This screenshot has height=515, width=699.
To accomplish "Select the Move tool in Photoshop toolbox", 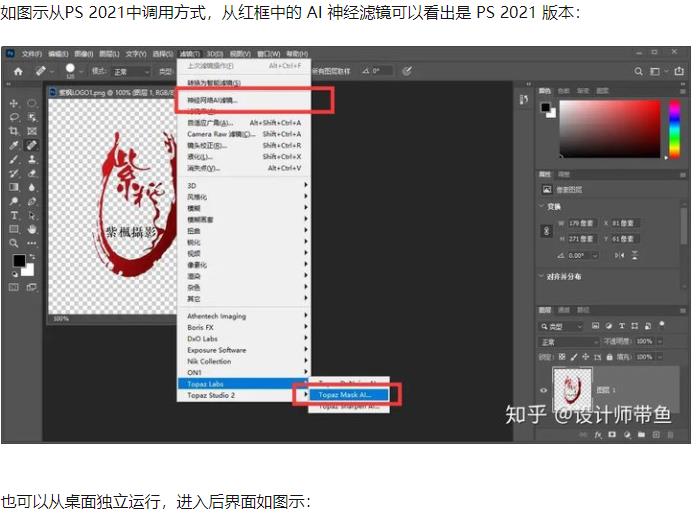I will tap(14, 103).
